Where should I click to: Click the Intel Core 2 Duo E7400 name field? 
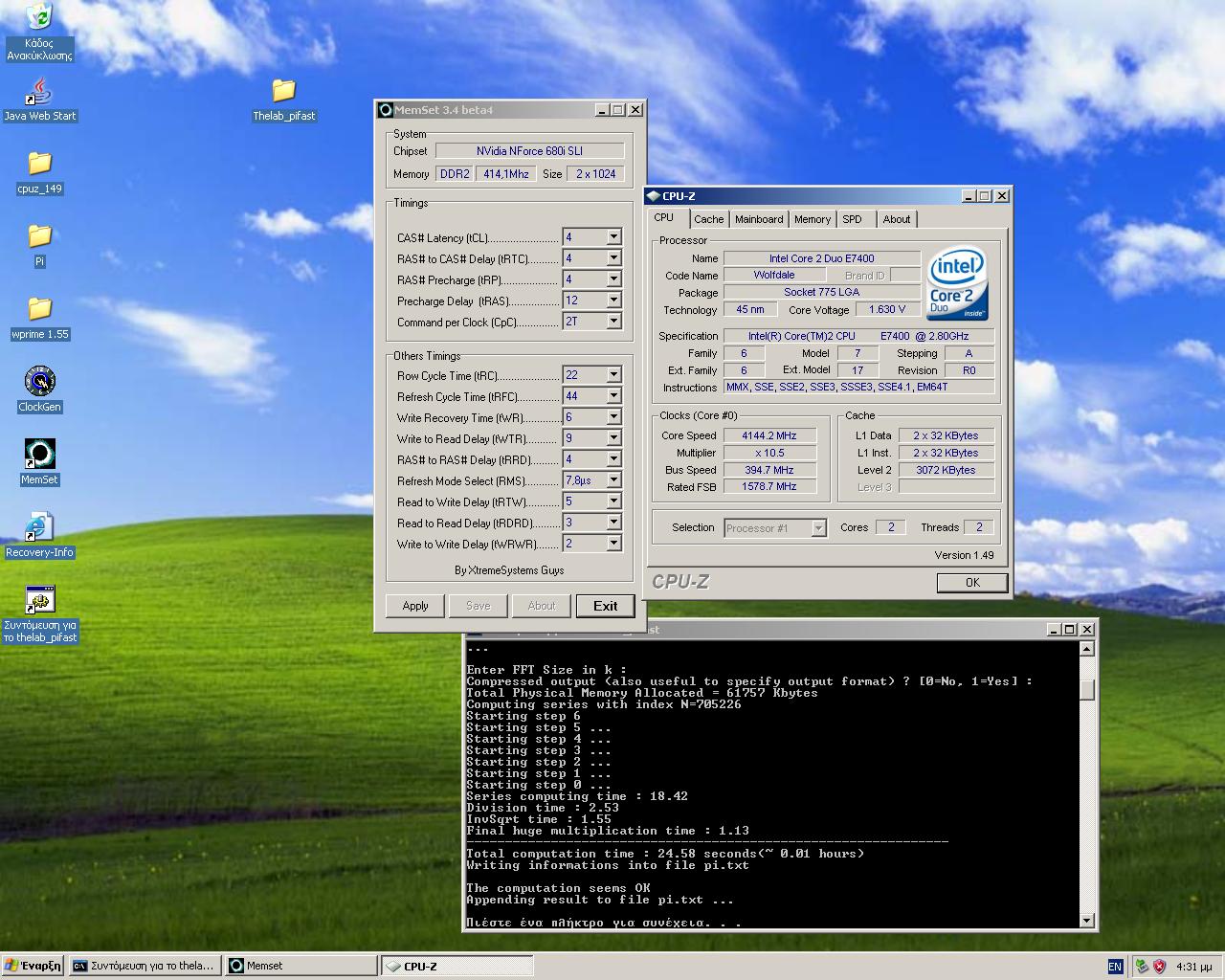pyautogui.click(x=821, y=258)
